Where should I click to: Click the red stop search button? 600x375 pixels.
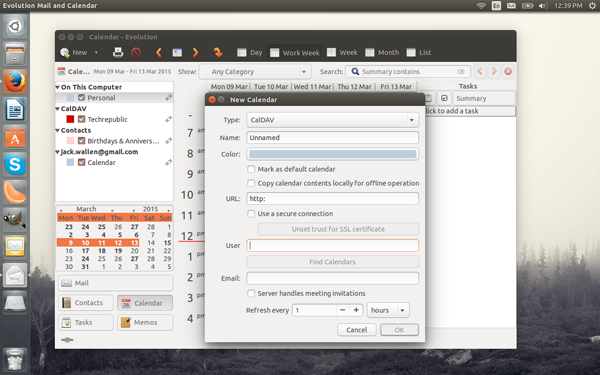(508, 72)
